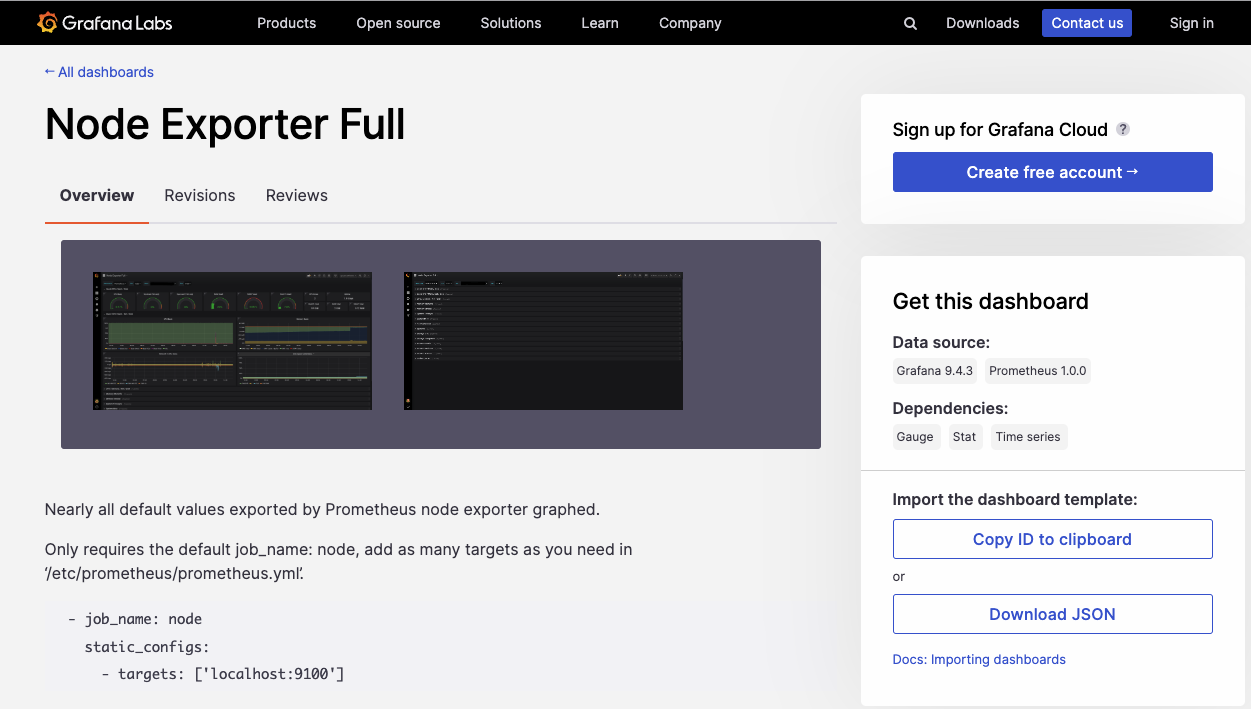Click the Gauge dependency tag
This screenshot has width=1251, height=709.
pyautogui.click(x=915, y=437)
